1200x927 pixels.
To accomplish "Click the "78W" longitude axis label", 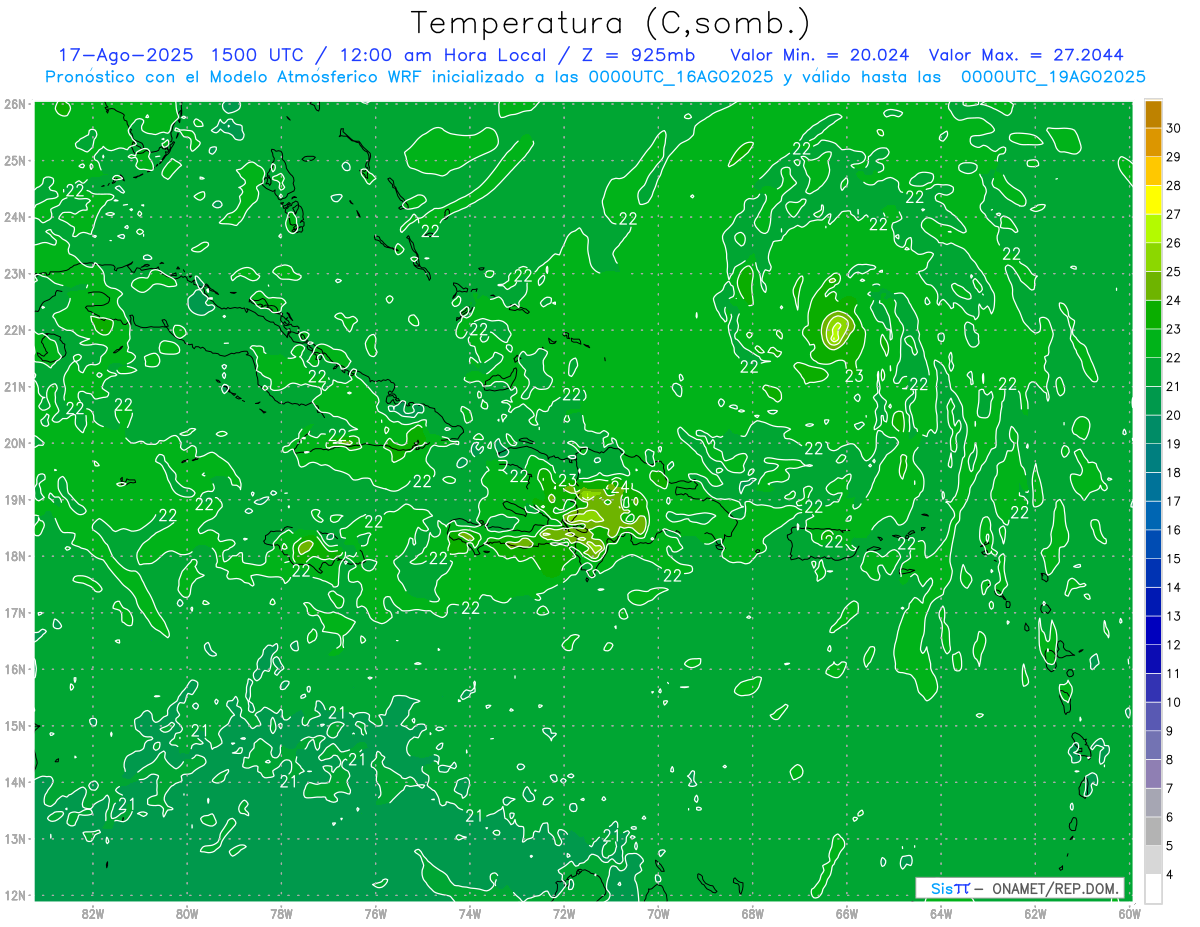I will (281, 913).
